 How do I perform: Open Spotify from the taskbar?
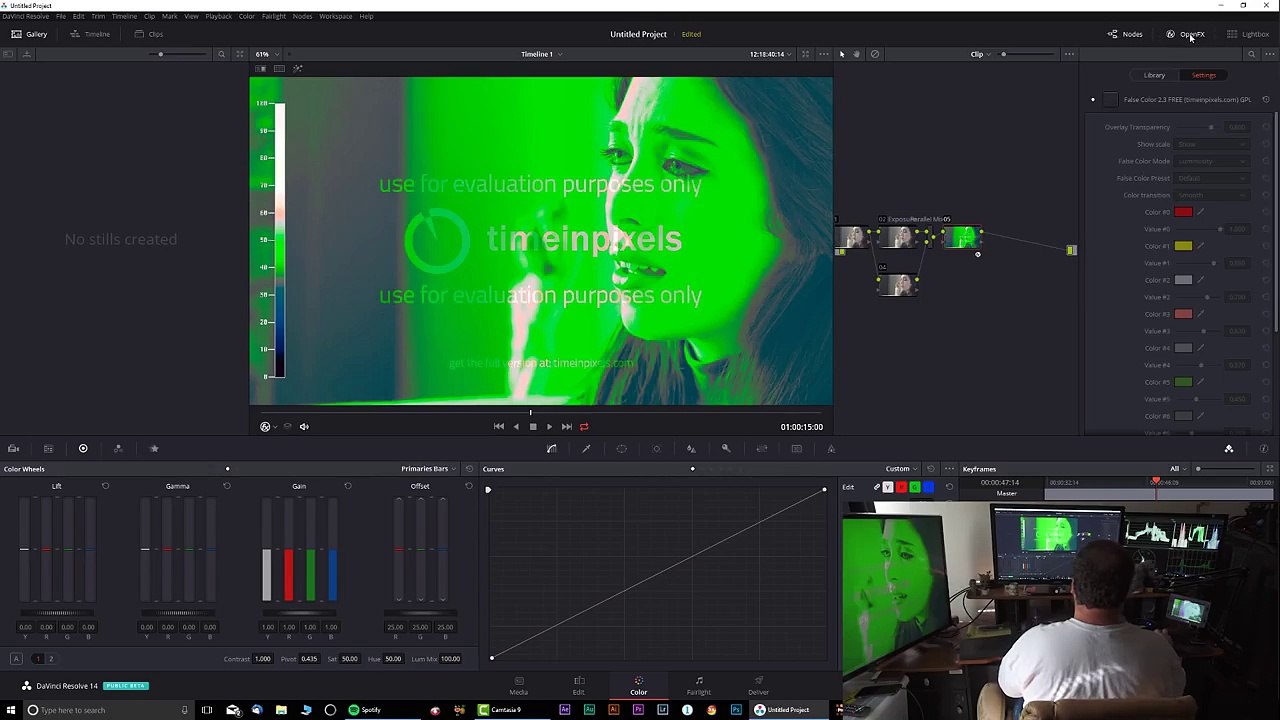pos(365,710)
